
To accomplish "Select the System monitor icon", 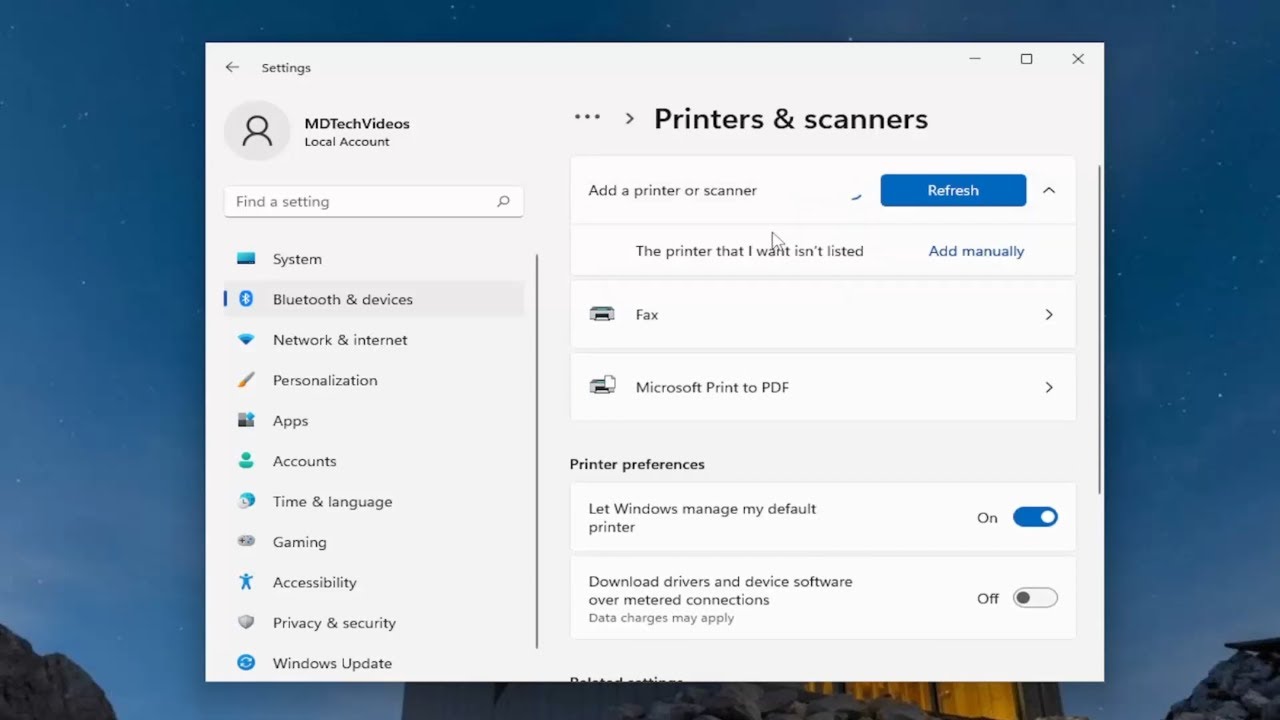I will [246, 258].
